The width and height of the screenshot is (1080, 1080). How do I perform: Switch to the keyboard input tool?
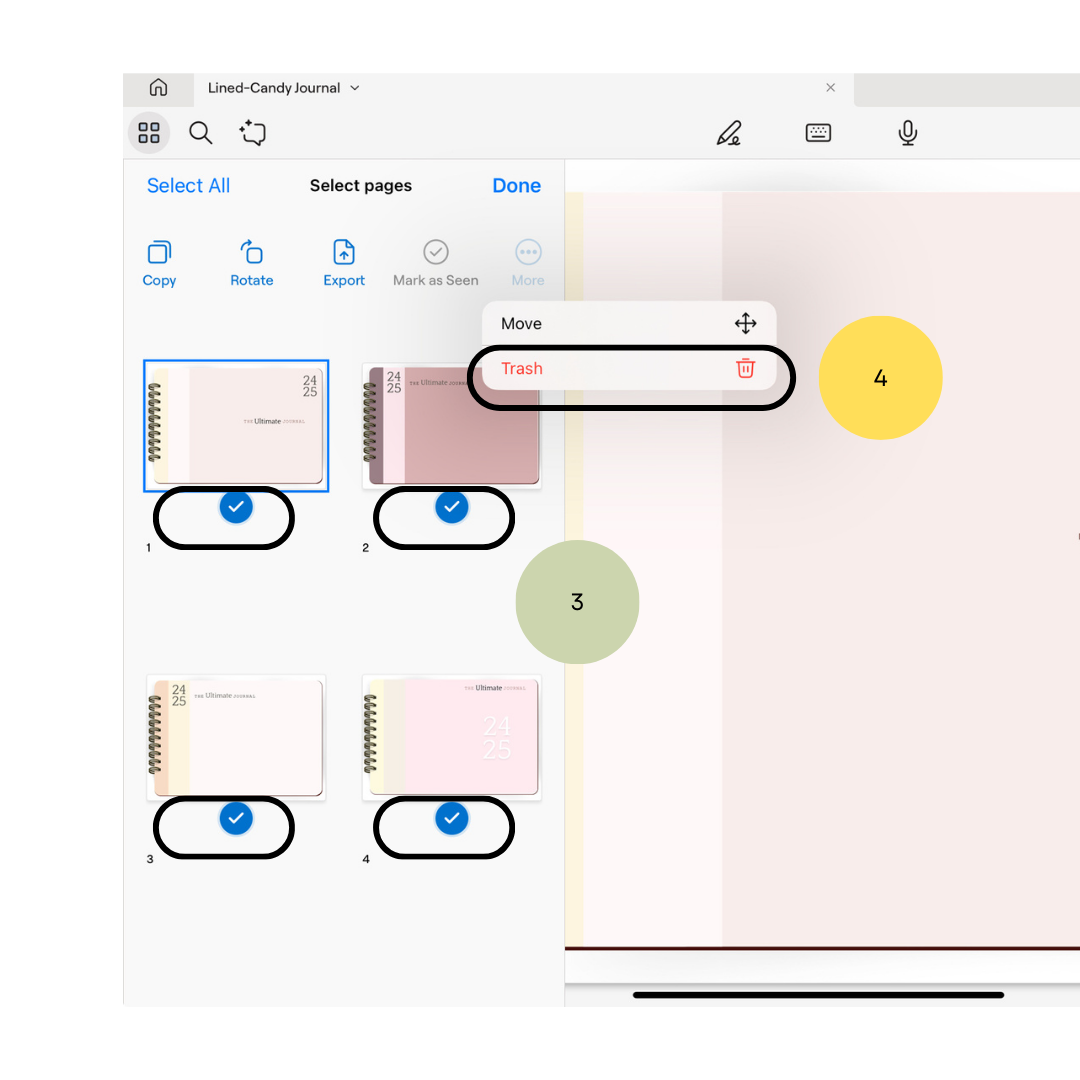click(818, 133)
